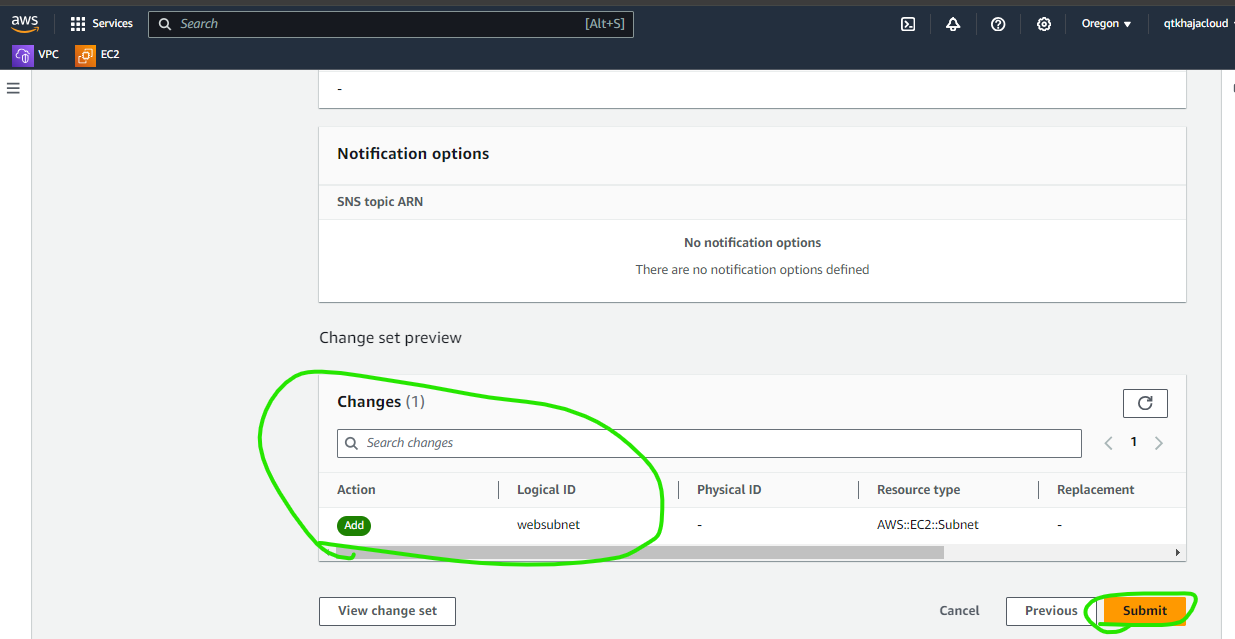This screenshot has height=639, width=1235.
Task: Click the Submit button
Action: (1144, 611)
